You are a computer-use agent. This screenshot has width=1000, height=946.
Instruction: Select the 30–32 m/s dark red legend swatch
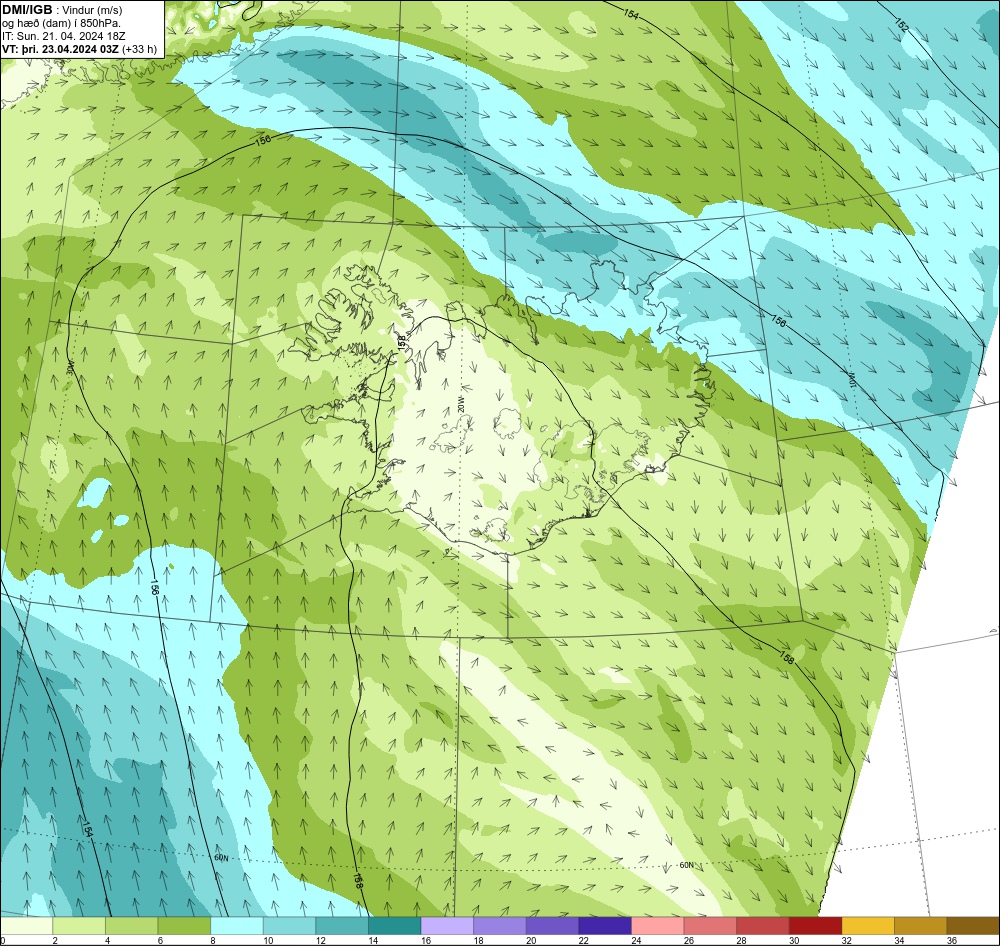816,926
